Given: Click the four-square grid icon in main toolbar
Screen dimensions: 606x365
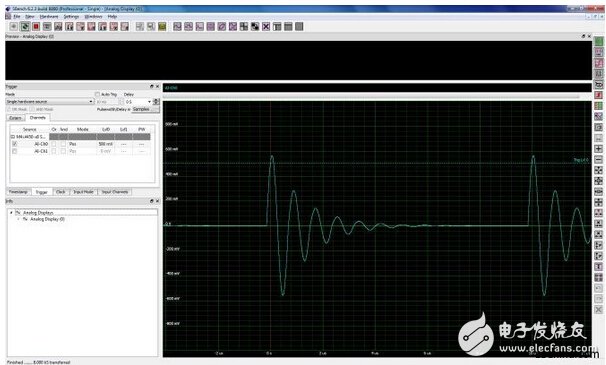Looking at the screenshot, I should pos(244,26).
